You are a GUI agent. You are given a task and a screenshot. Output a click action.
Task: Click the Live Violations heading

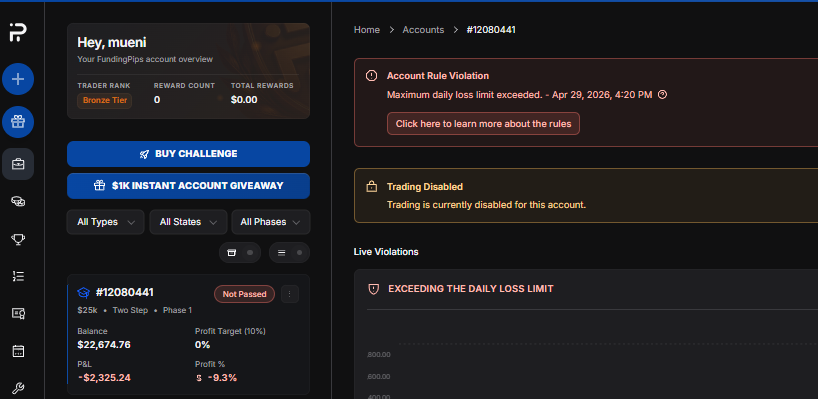(386, 252)
